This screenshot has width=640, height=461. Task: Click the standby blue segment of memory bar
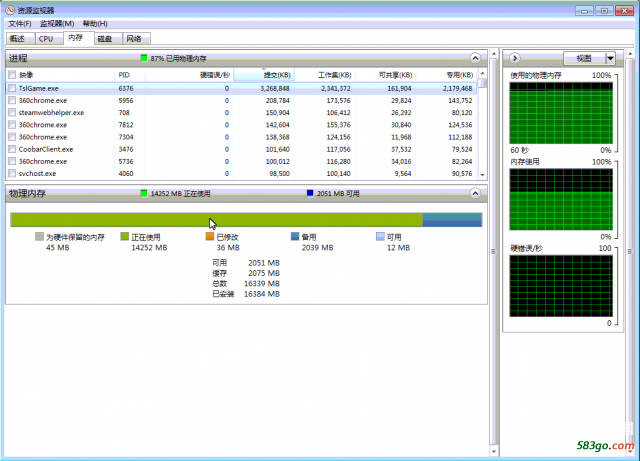click(452, 220)
